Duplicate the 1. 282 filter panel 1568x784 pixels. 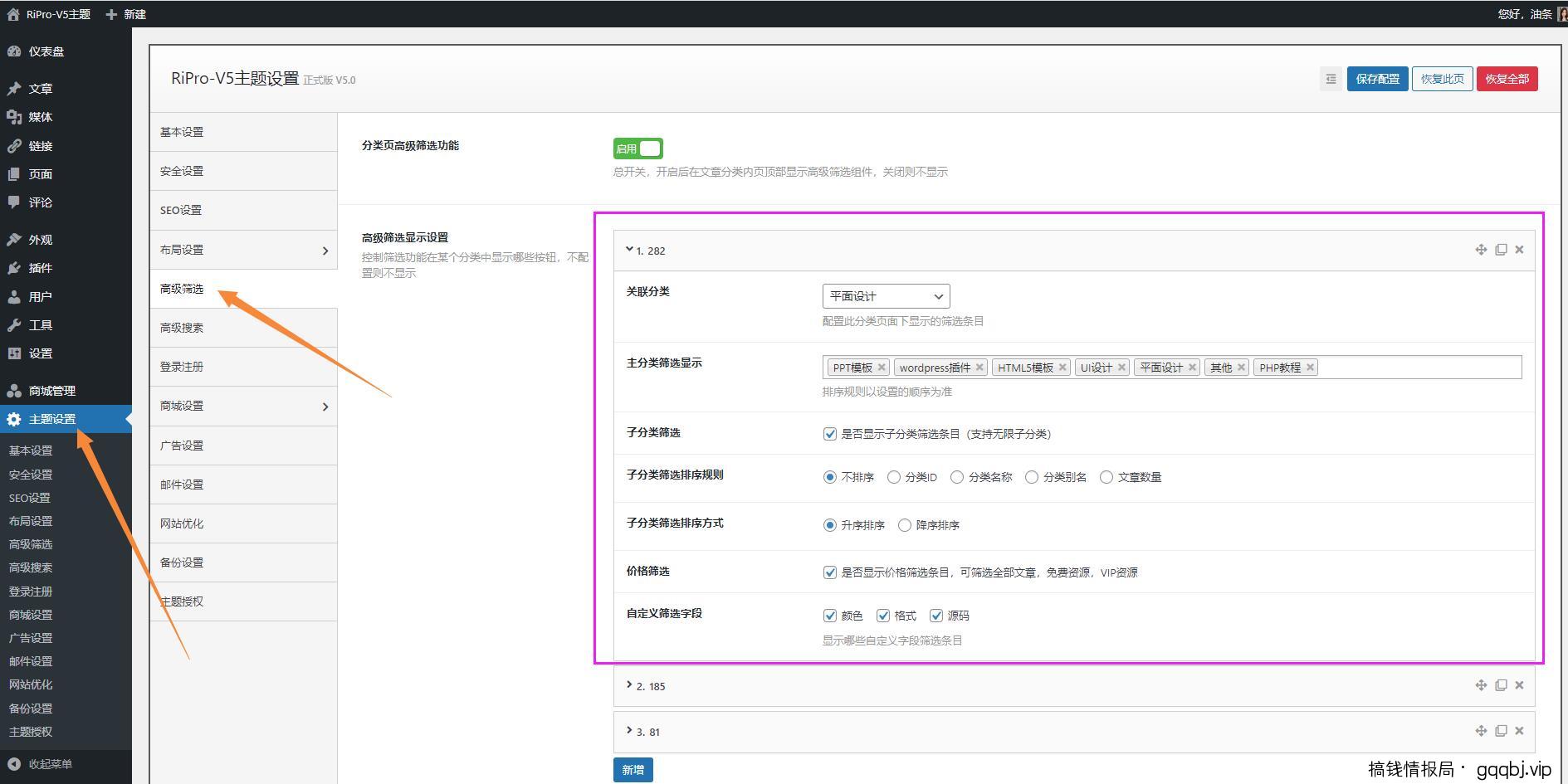(1500, 249)
